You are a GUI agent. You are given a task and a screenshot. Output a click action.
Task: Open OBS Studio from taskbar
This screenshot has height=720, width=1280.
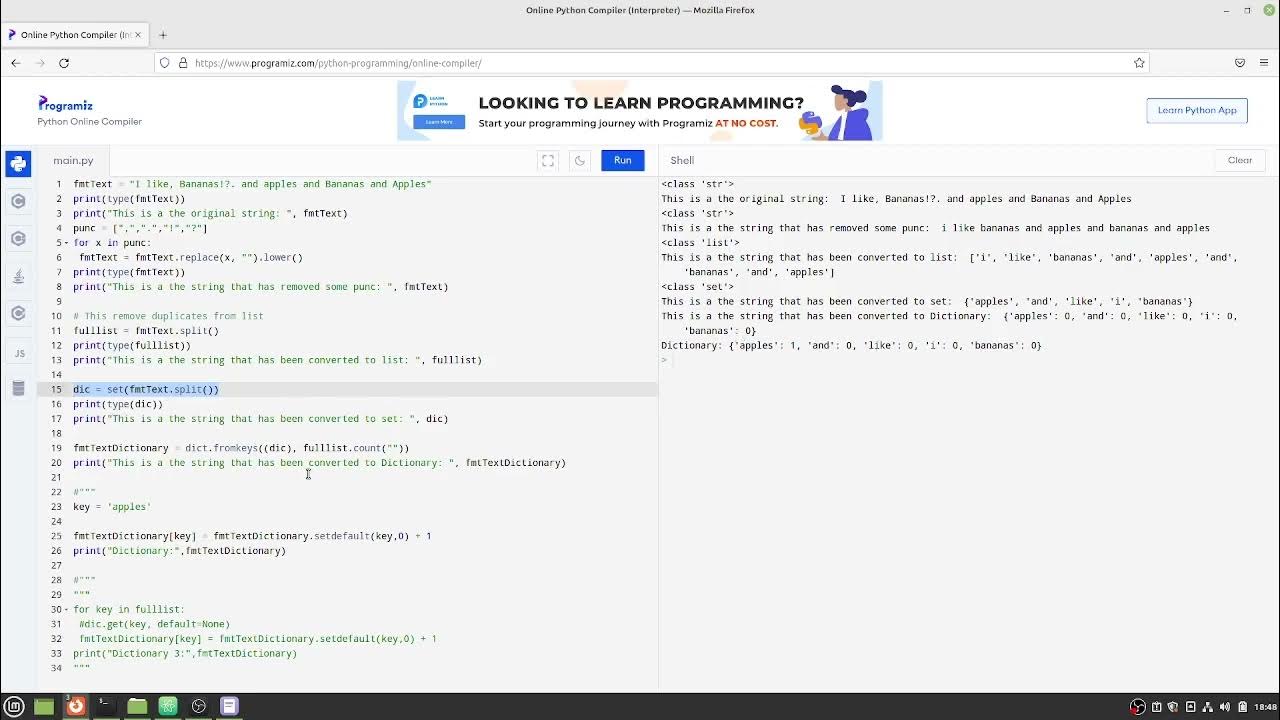point(199,706)
